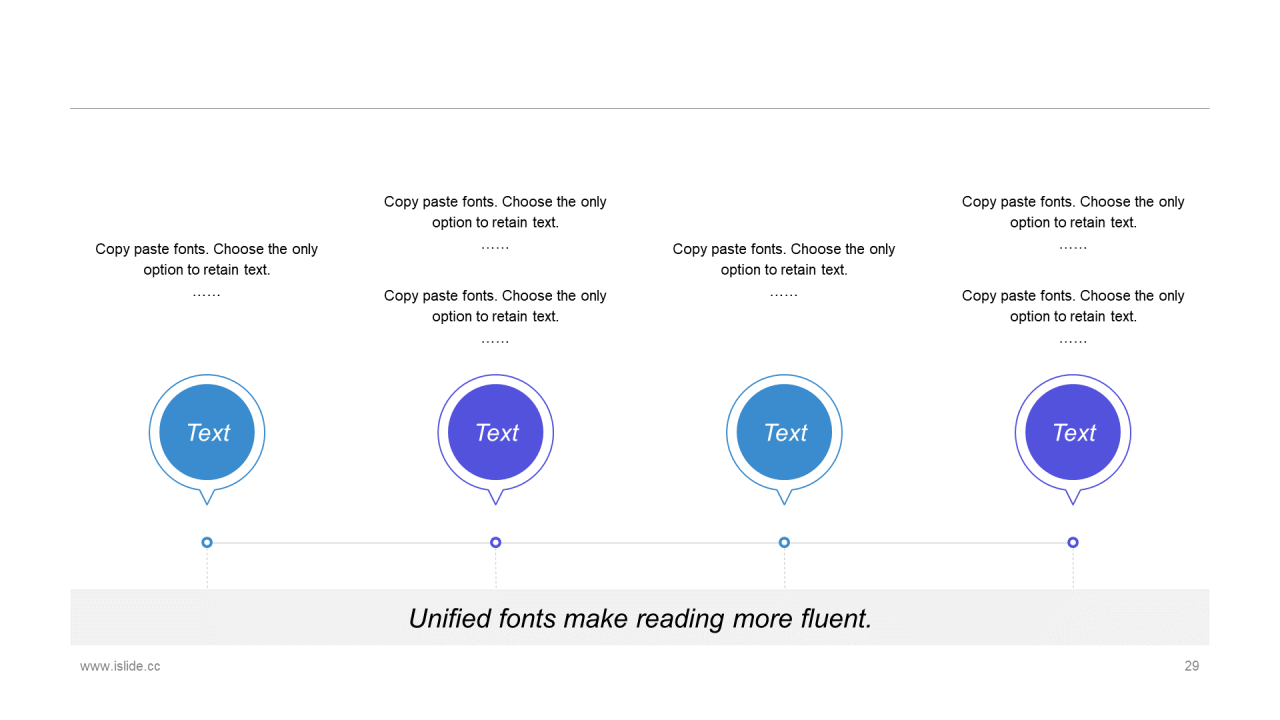Select the timeline ring below second blue pin
Viewport: 1280px width, 720px height.
pyautogui.click(x=784, y=542)
